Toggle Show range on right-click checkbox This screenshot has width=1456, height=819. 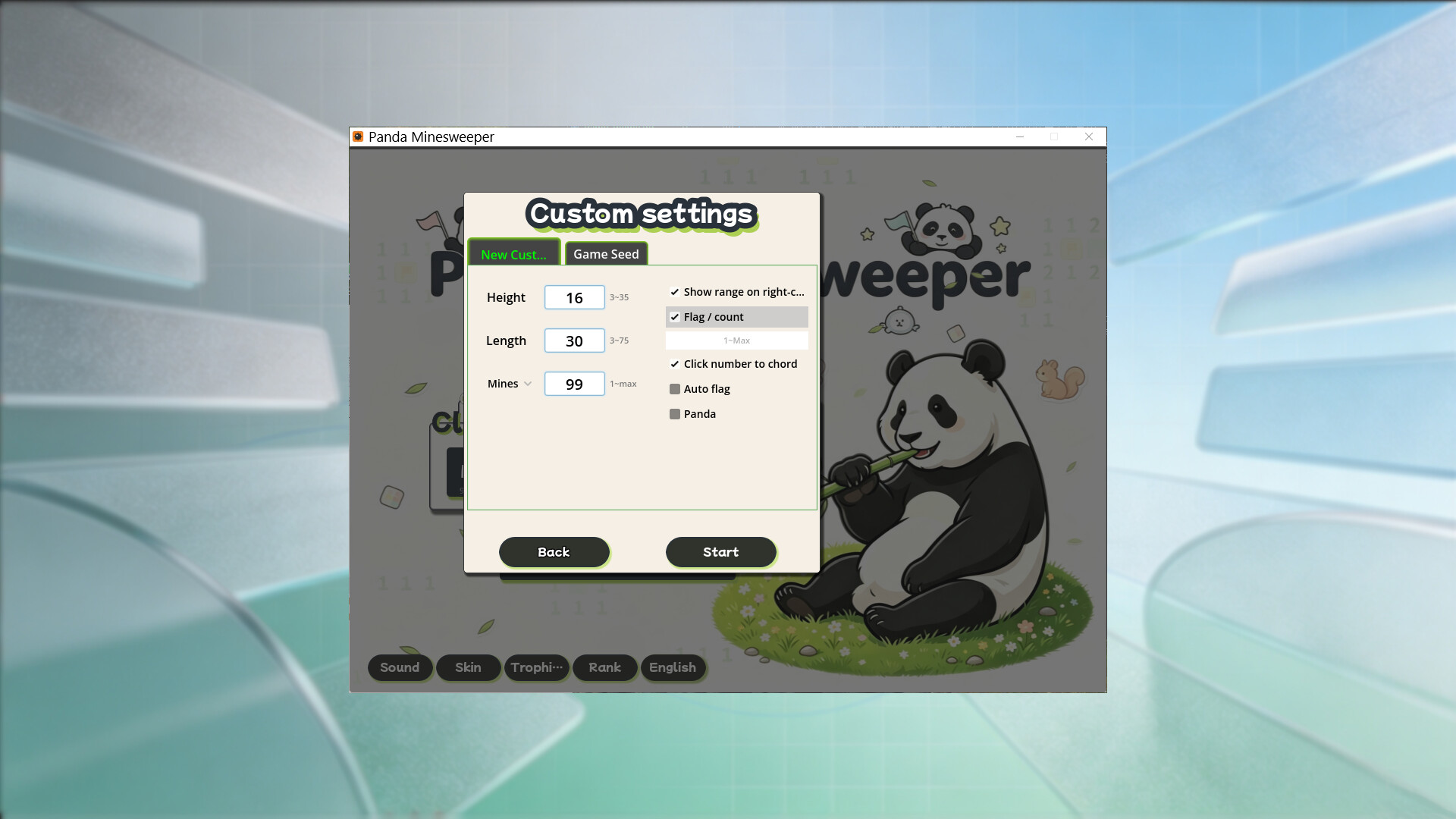[675, 292]
